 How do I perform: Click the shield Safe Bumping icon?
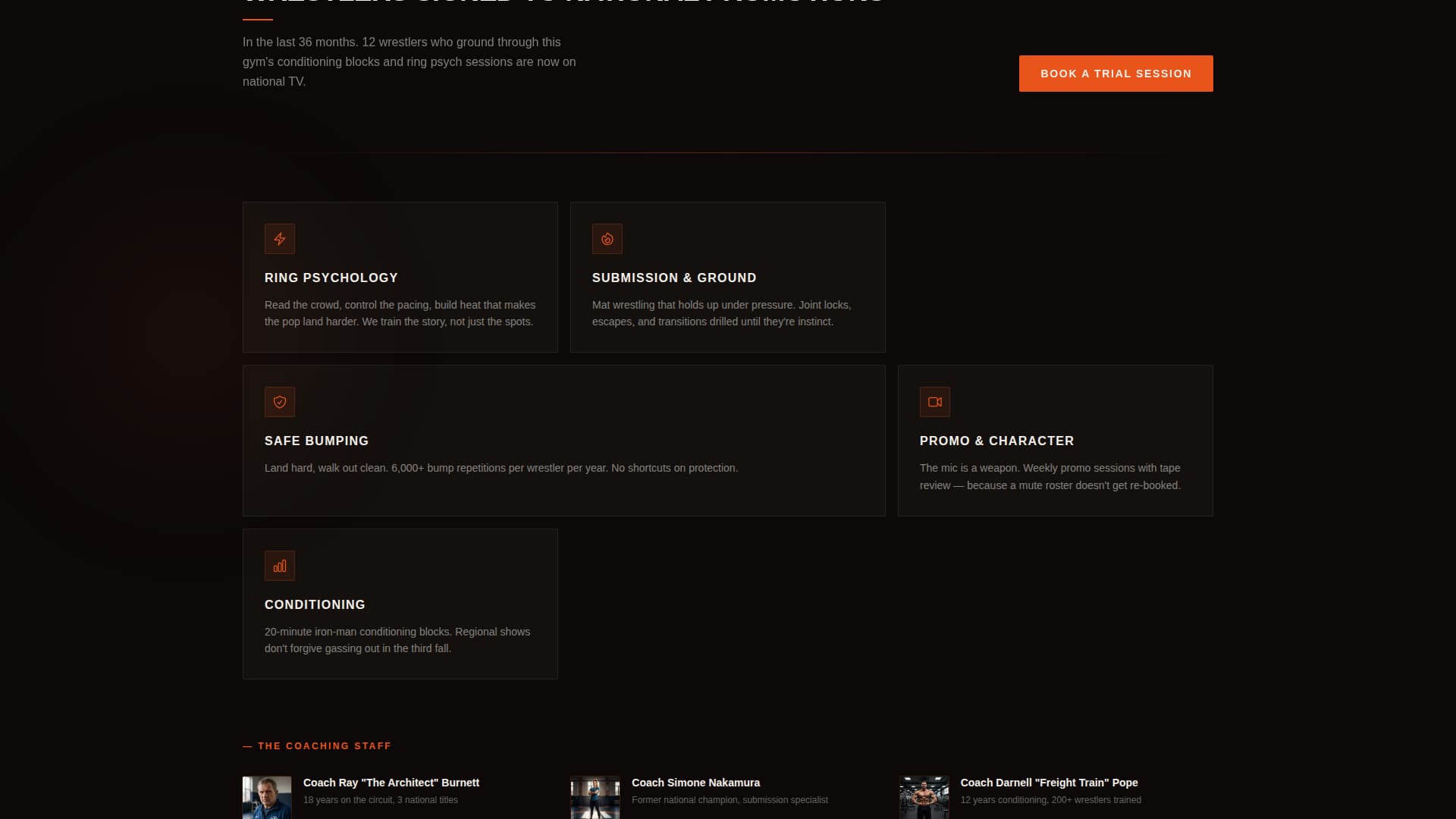[x=280, y=402]
